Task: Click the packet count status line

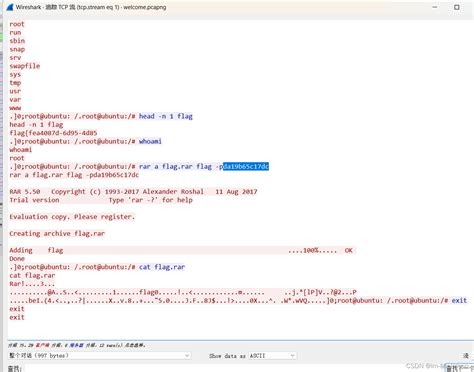Action: pos(77,345)
